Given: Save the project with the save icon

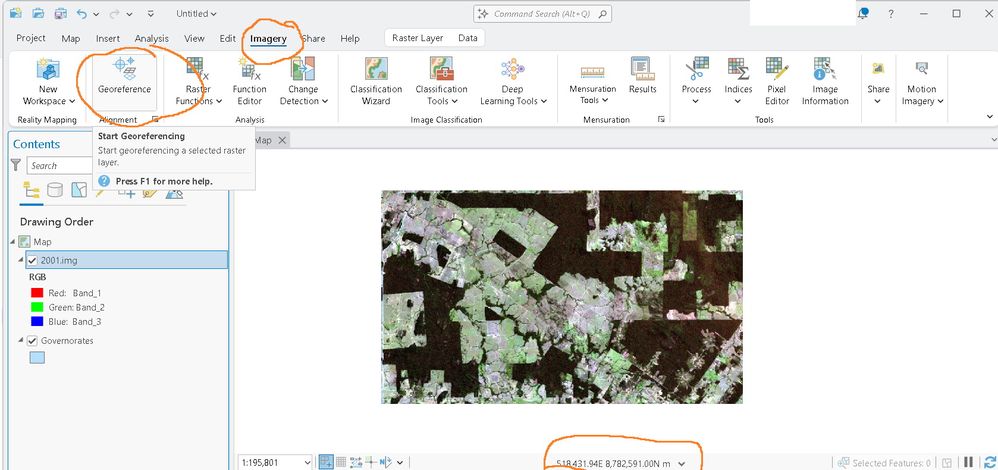Looking at the screenshot, I should point(60,13).
